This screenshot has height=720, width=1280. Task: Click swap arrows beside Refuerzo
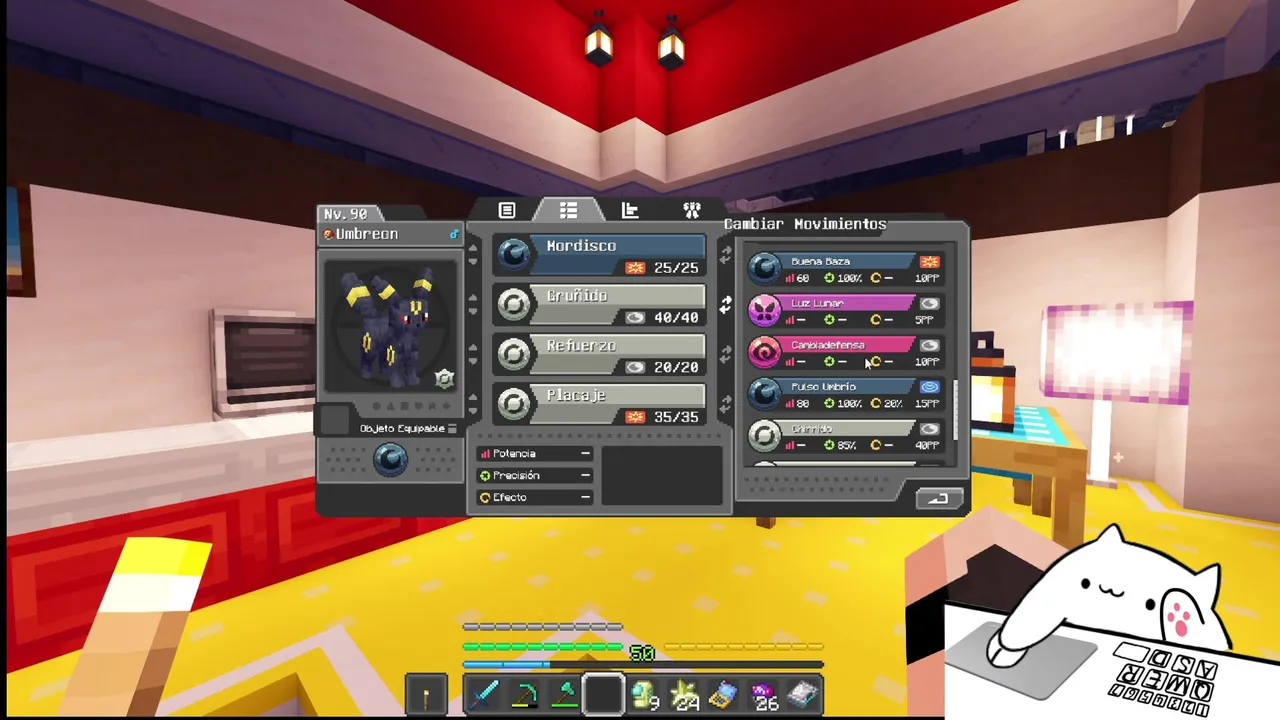[725, 354]
